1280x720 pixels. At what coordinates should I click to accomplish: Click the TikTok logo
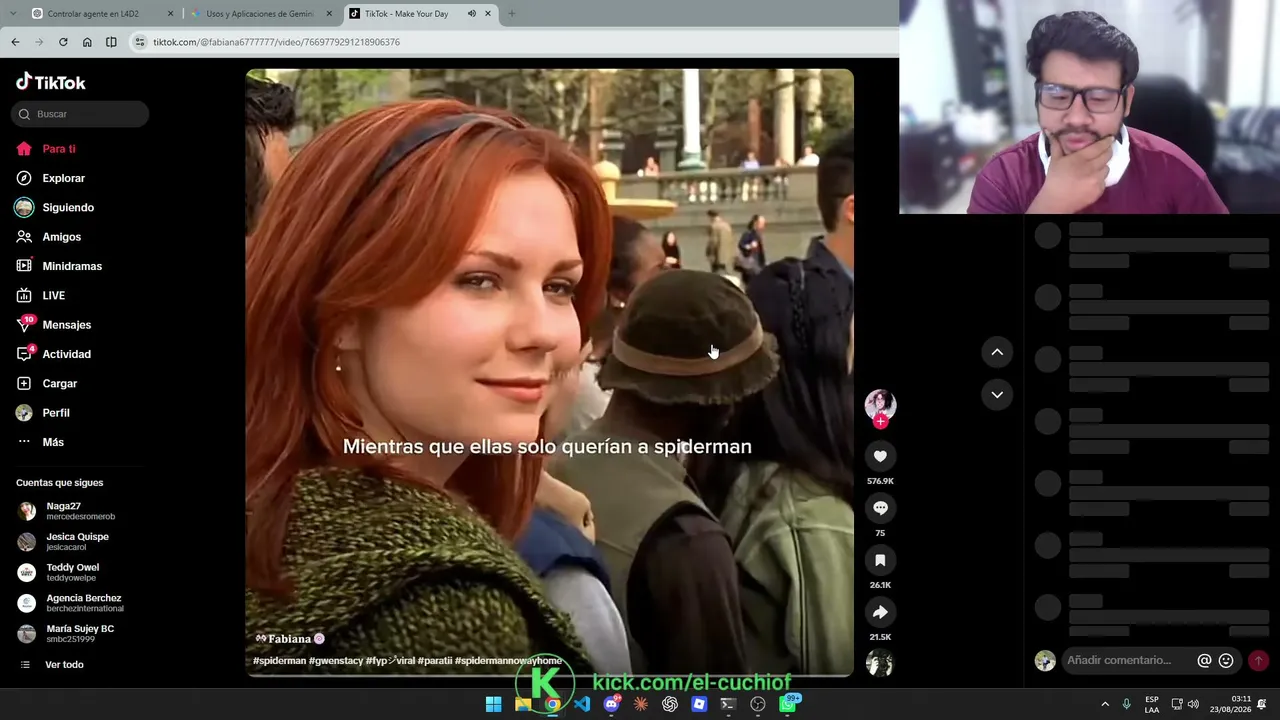[51, 82]
